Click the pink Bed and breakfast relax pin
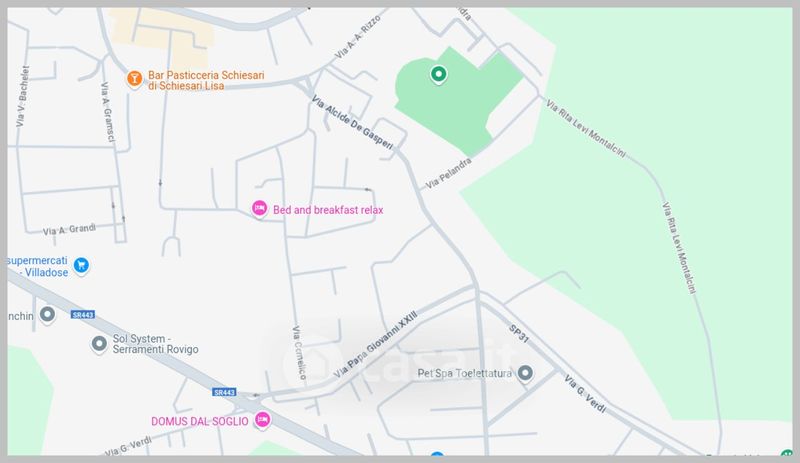The width and height of the screenshot is (800, 463). point(259,208)
